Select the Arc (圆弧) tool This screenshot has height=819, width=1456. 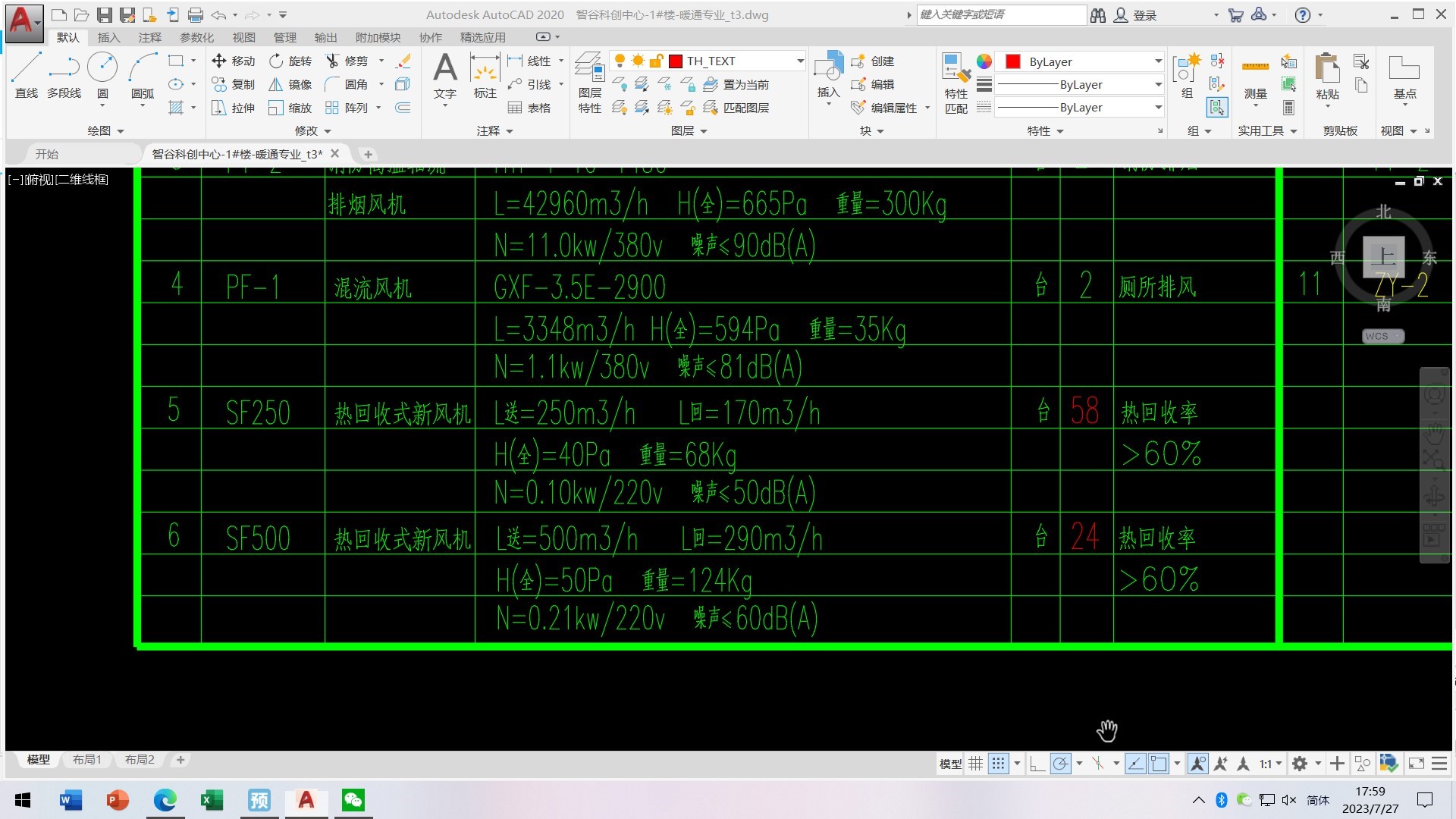point(143,76)
